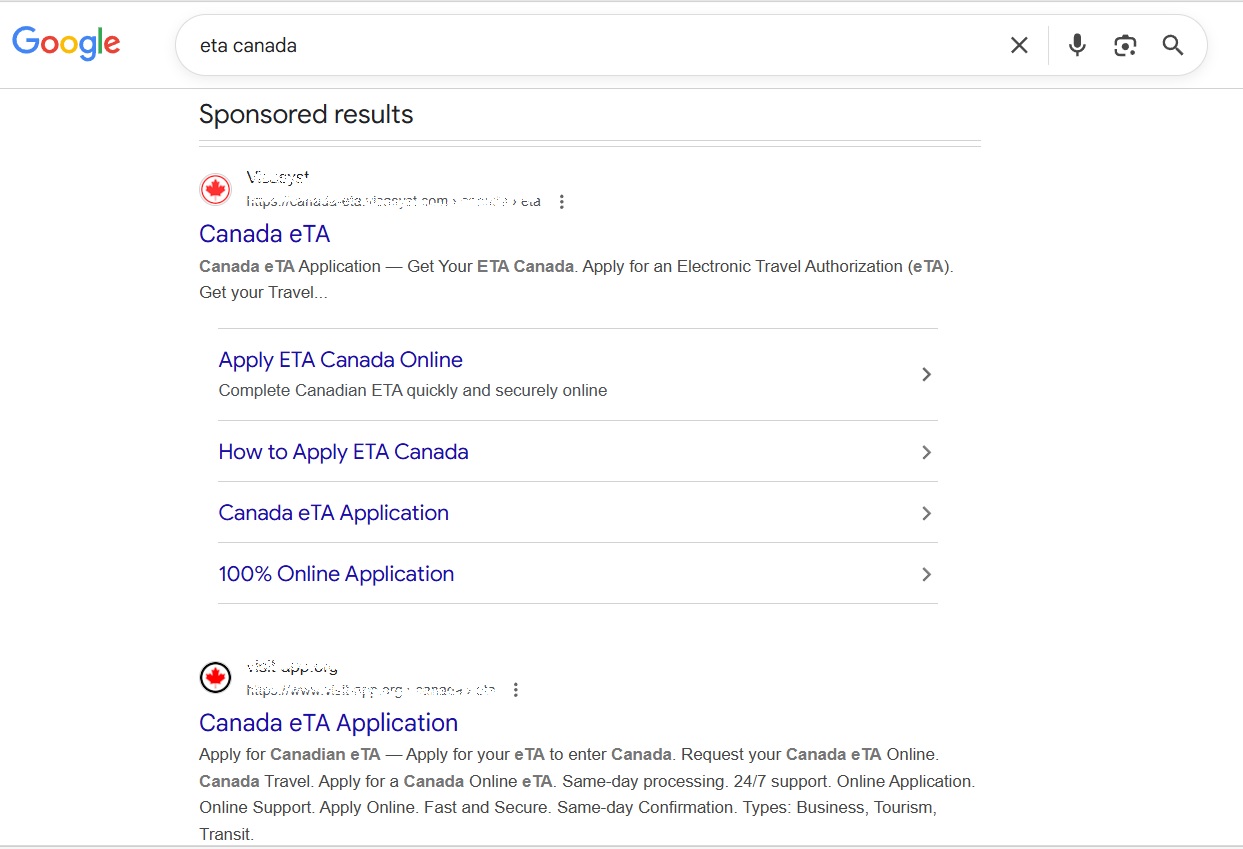Click chevron beside 100% Online Application
Screen dimensions: 1243x849
pyautogui.click(x=926, y=574)
